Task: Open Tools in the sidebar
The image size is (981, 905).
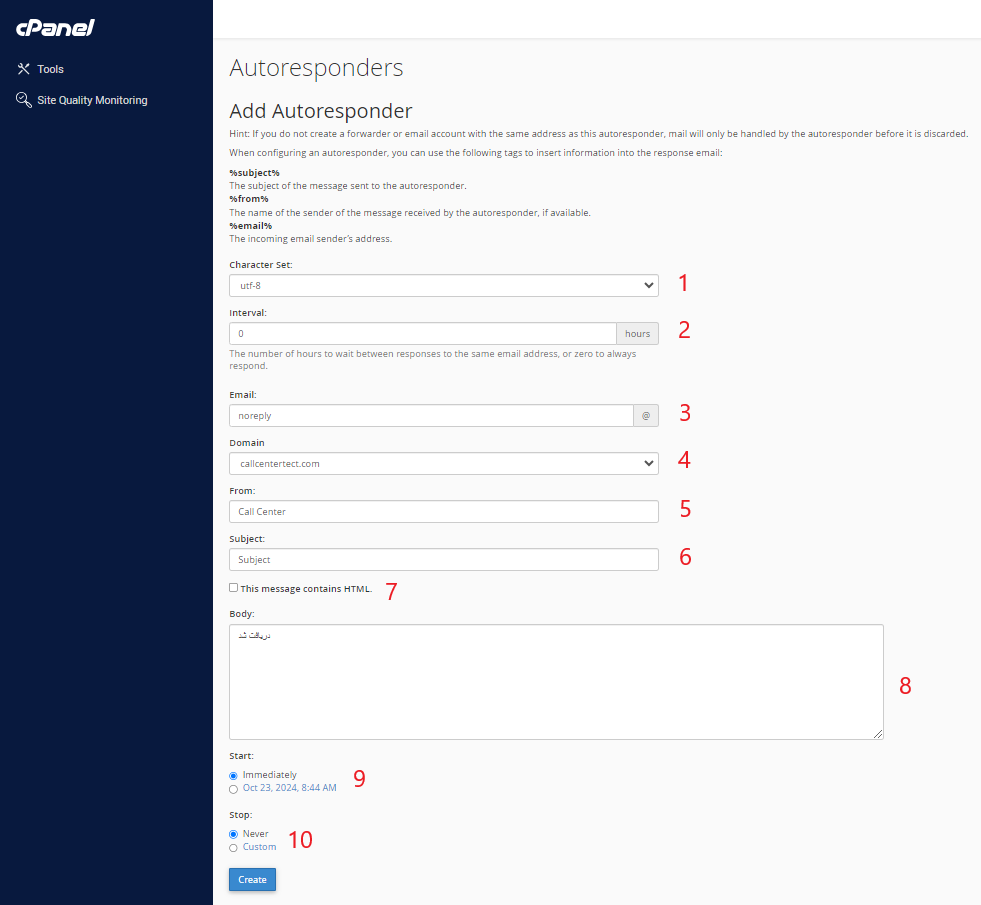Action: [x=50, y=69]
